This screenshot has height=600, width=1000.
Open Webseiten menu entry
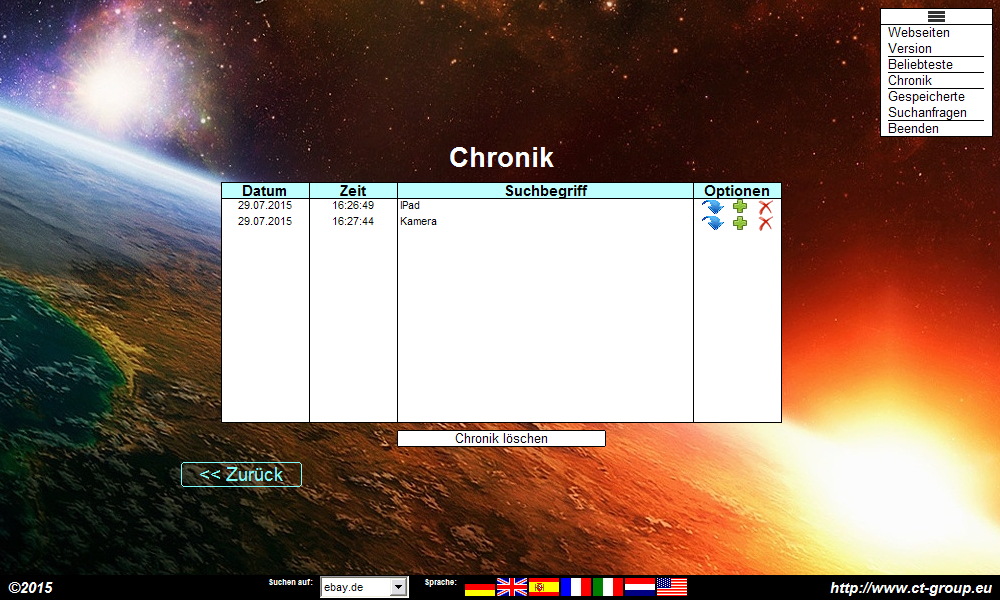pos(918,33)
